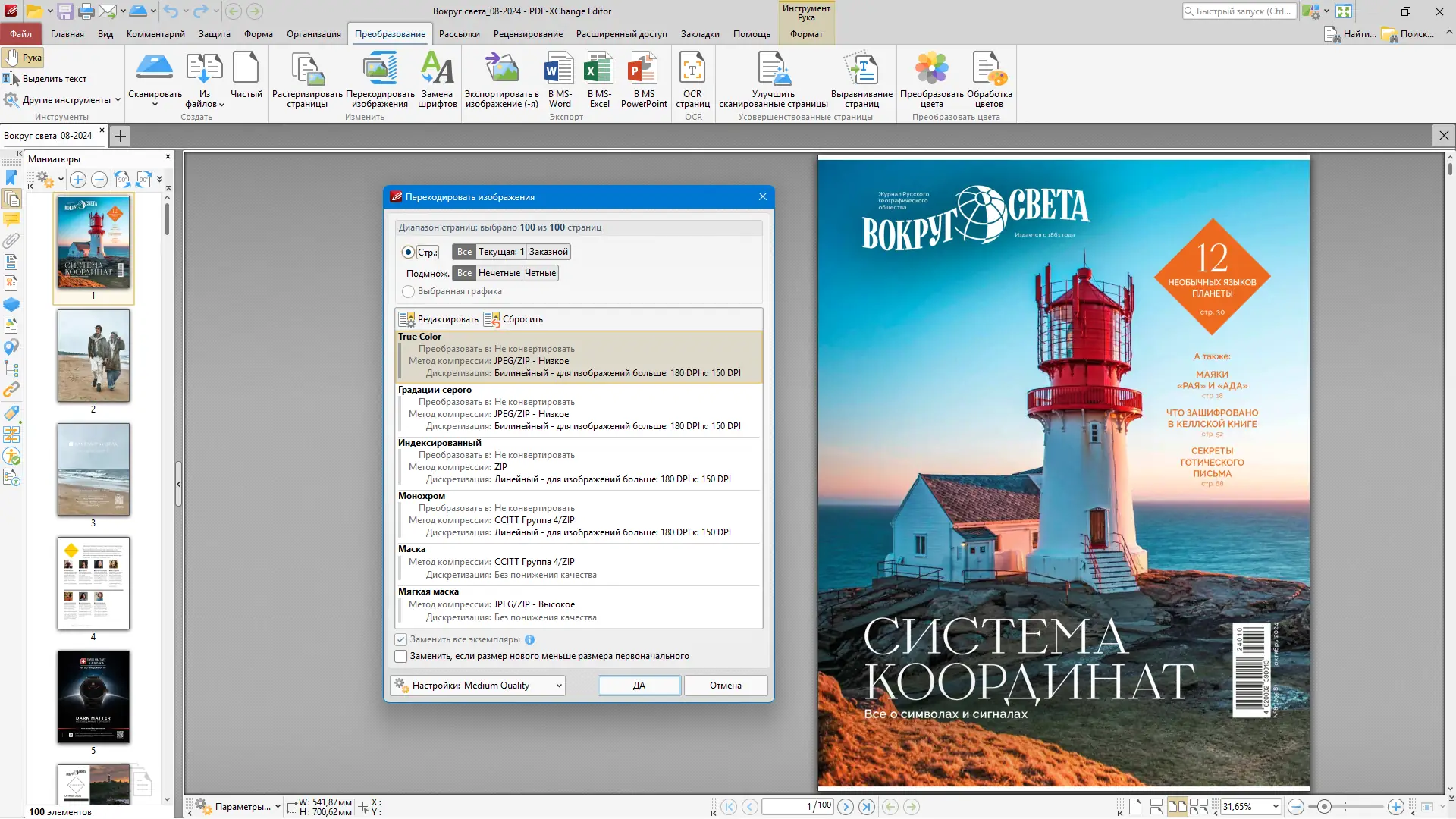
Task: Click the Растеризировать страницы icon
Action: (305, 80)
